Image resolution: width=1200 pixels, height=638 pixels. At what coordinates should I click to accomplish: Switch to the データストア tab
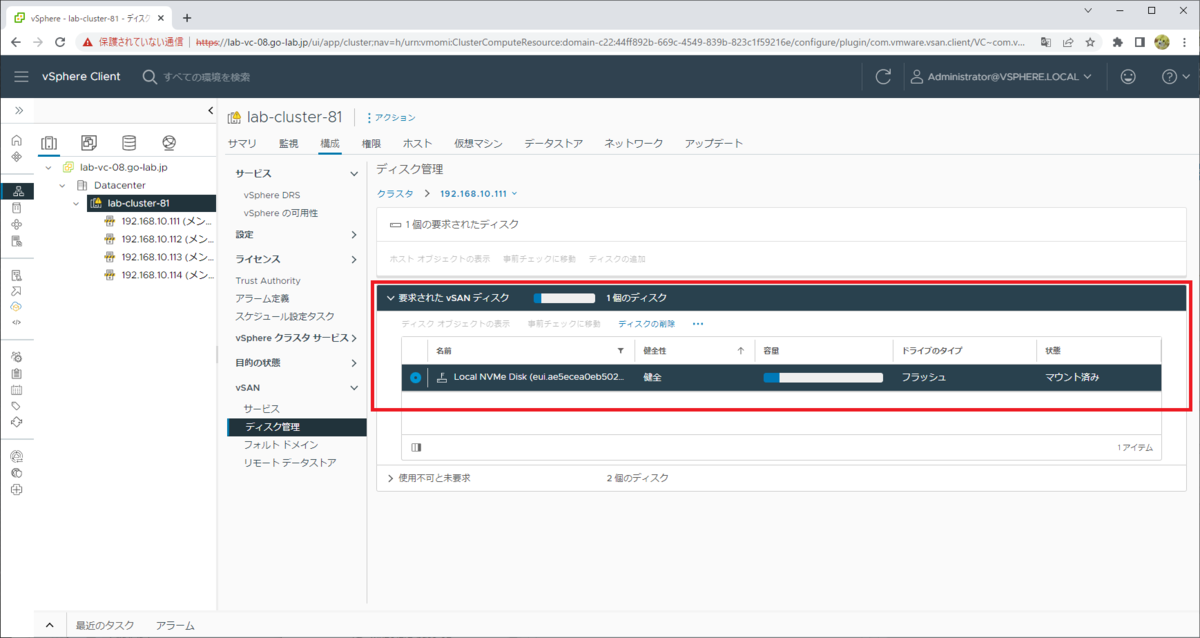553,144
